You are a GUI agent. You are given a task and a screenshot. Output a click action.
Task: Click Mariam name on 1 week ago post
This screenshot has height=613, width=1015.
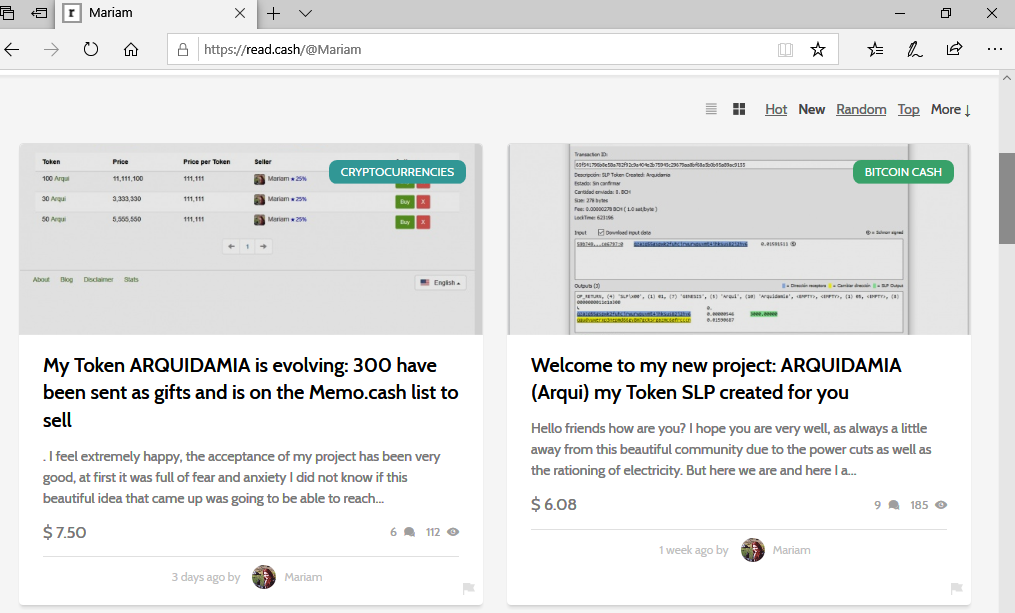791,550
